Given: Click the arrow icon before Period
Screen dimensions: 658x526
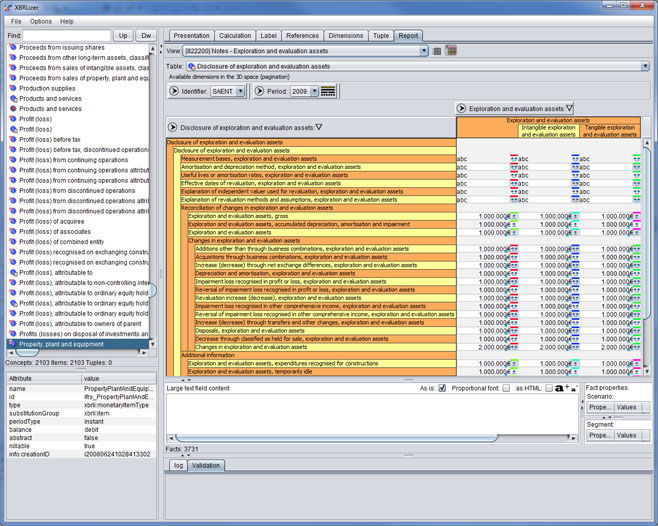Looking at the screenshot, I should [259, 91].
